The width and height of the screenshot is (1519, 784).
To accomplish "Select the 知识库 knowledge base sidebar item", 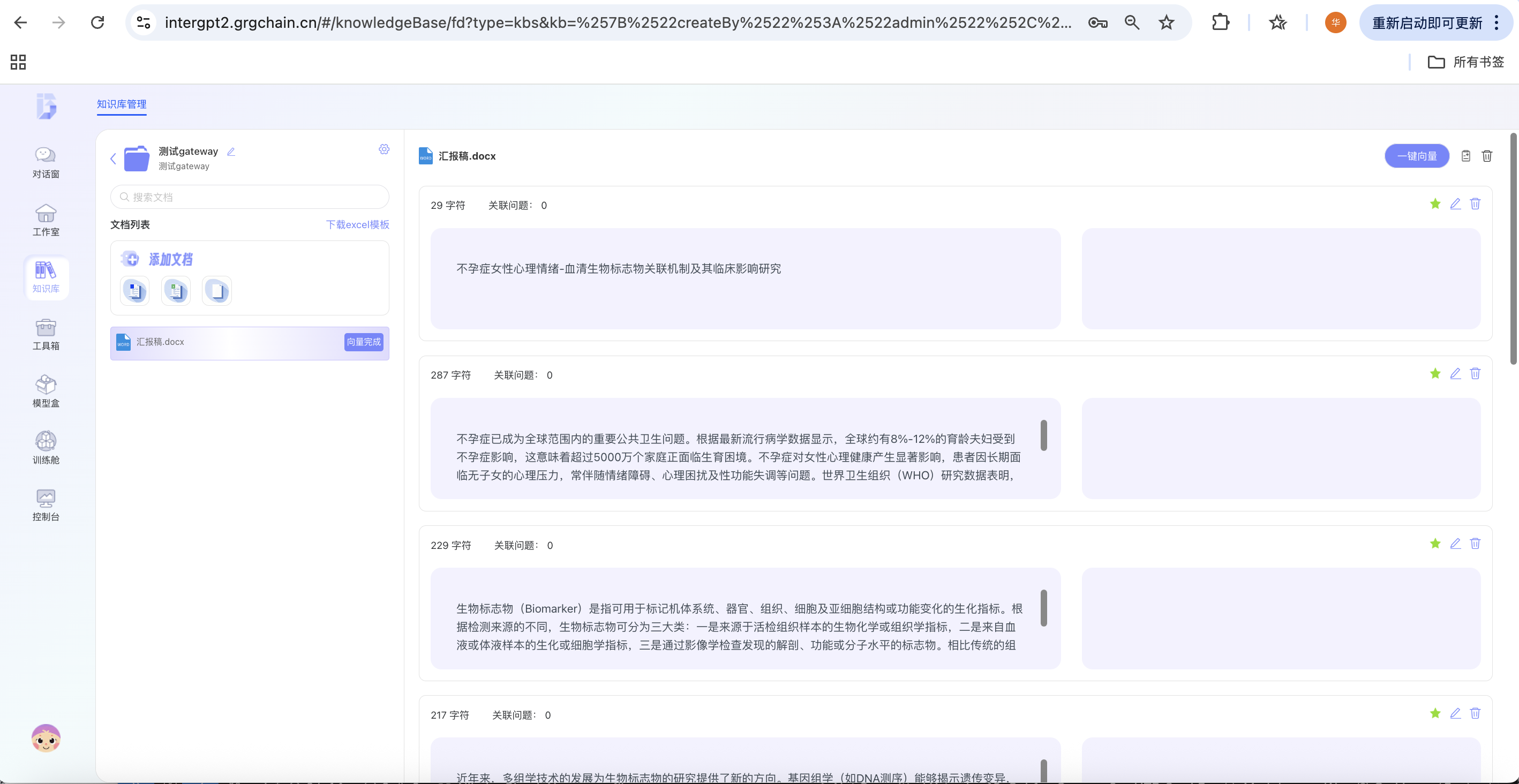I will [x=46, y=277].
